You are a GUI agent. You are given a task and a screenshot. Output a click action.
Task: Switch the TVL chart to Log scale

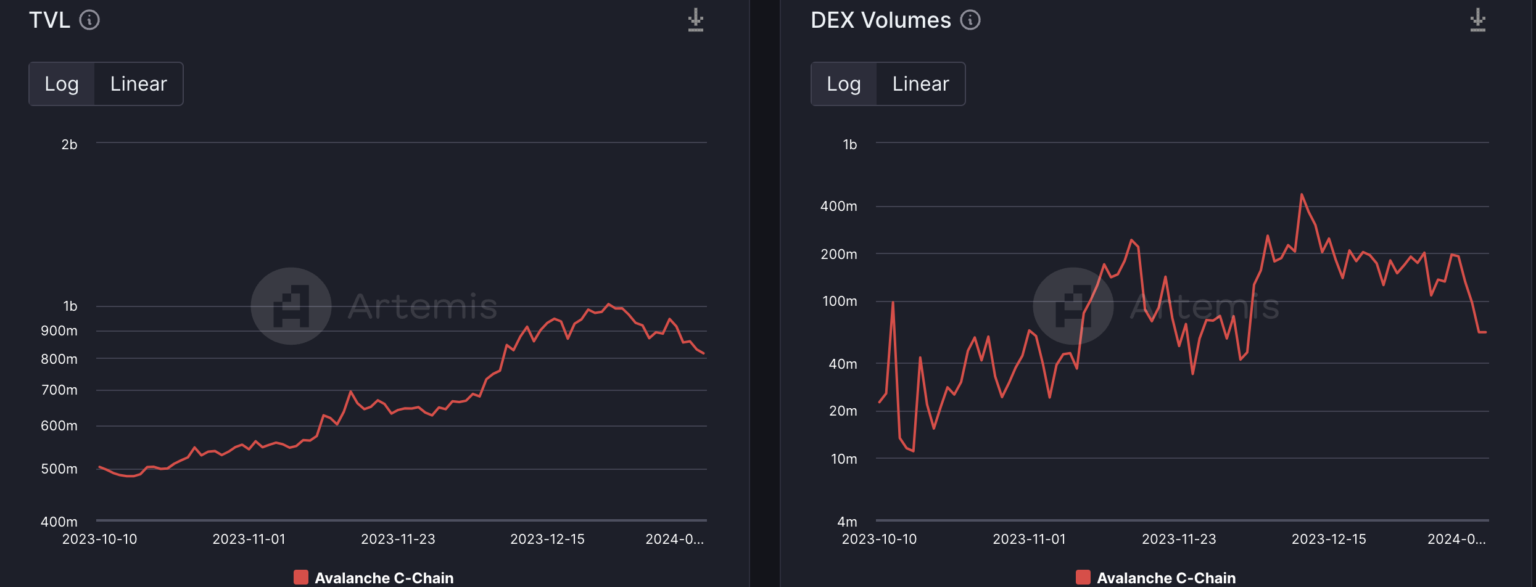pos(61,84)
